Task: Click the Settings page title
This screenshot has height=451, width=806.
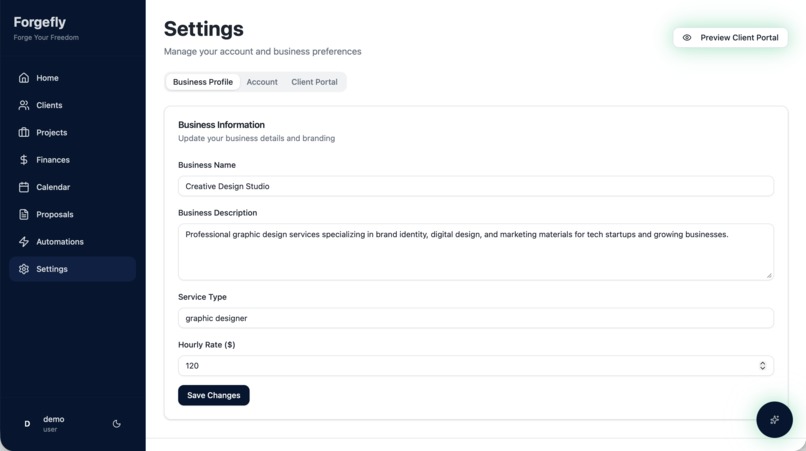Action: click(204, 29)
